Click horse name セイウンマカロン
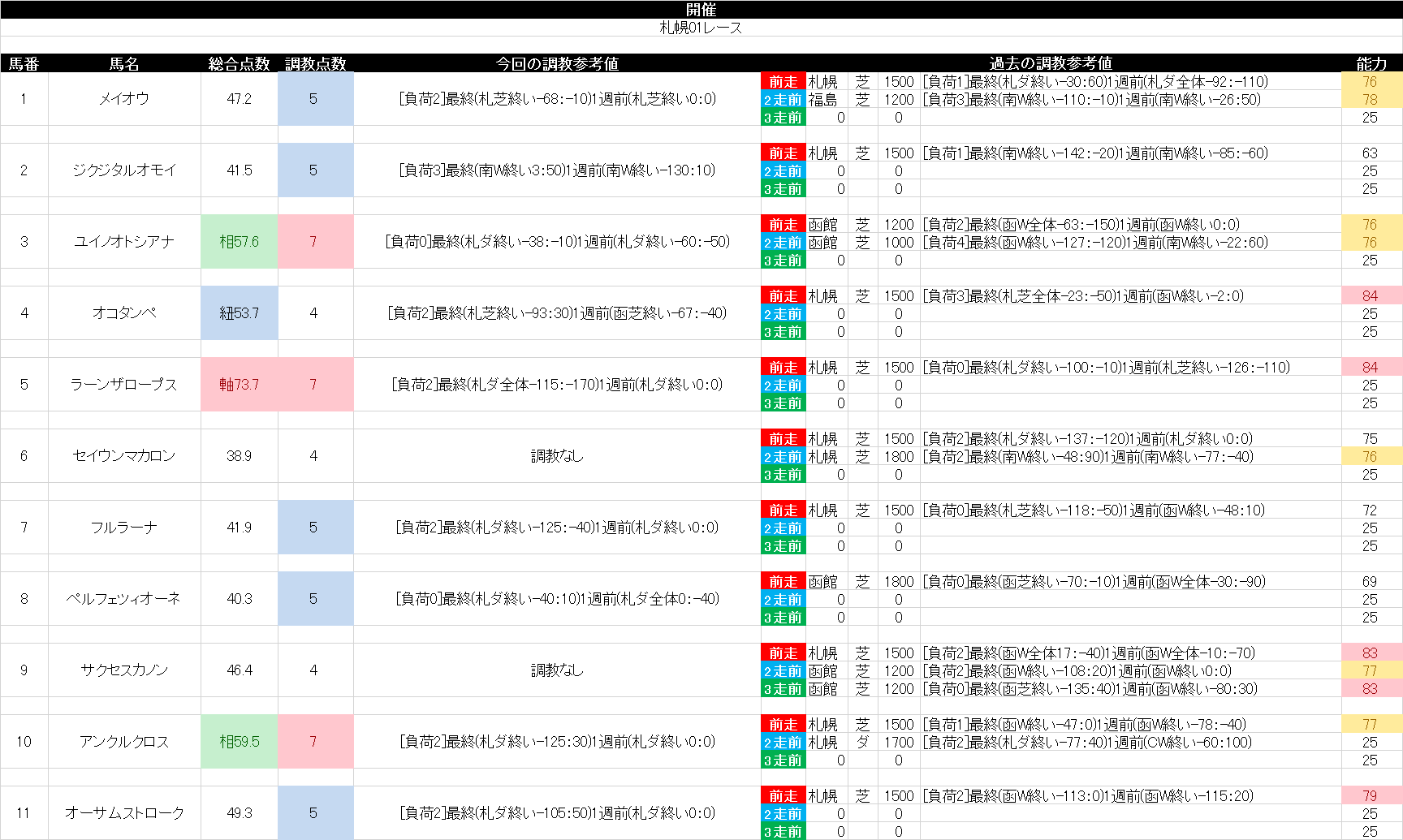The height and width of the screenshot is (840, 1403). (124, 456)
